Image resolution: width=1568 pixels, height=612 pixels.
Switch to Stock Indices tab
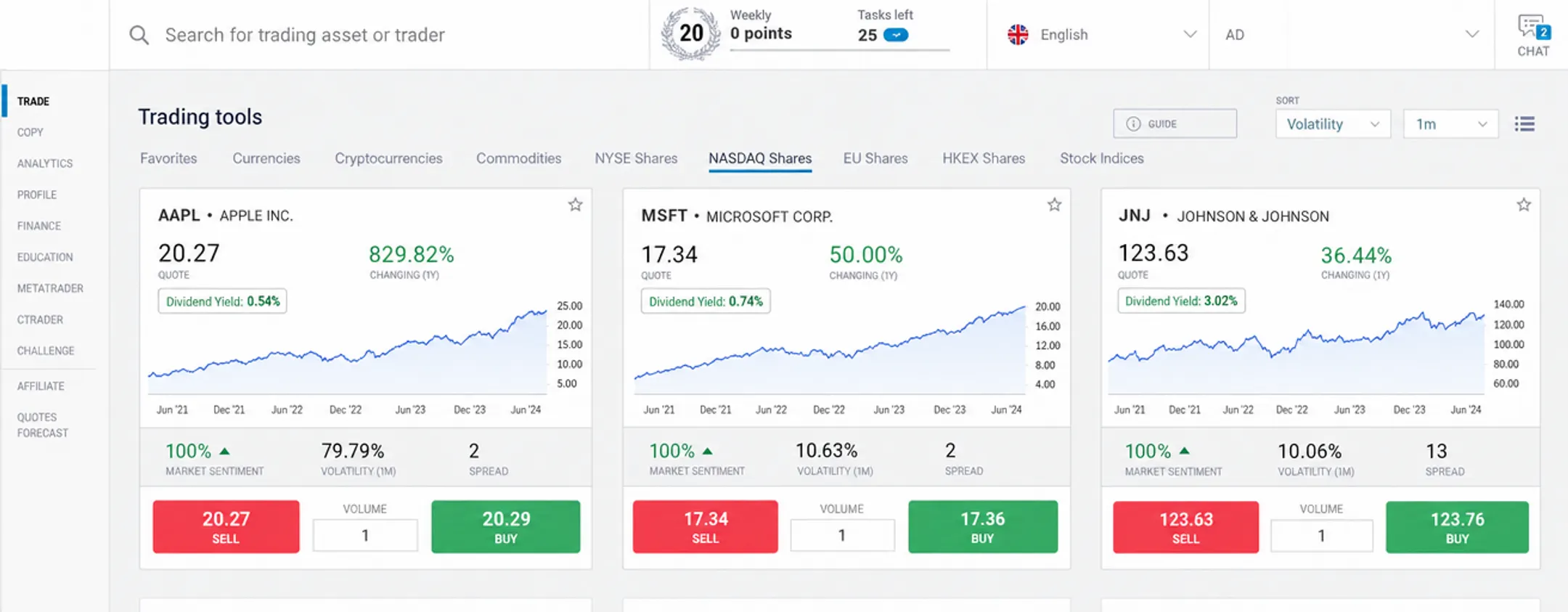(1101, 158)
